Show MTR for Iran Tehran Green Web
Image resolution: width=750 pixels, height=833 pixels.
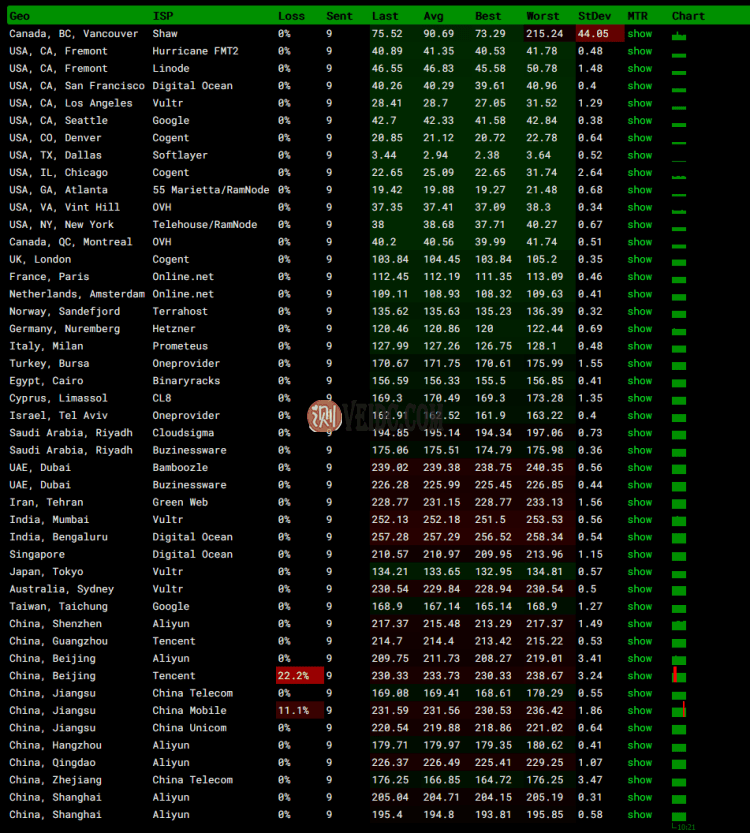[640, 502]
